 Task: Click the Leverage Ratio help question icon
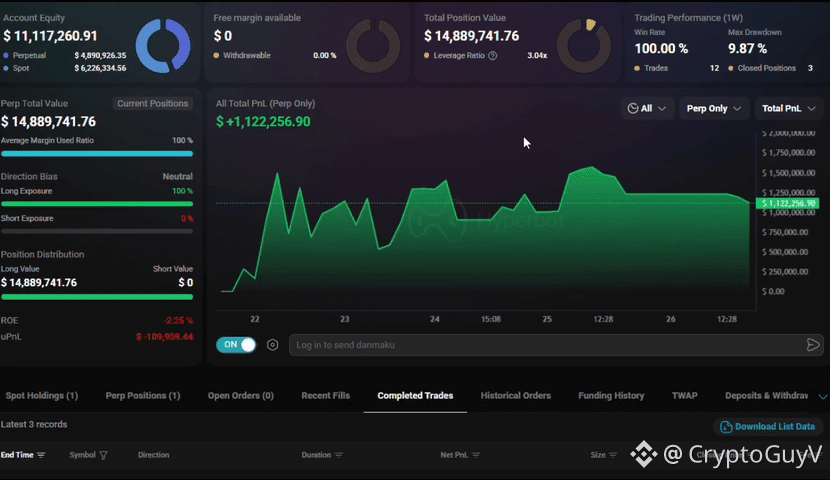[x=493, y=56]
